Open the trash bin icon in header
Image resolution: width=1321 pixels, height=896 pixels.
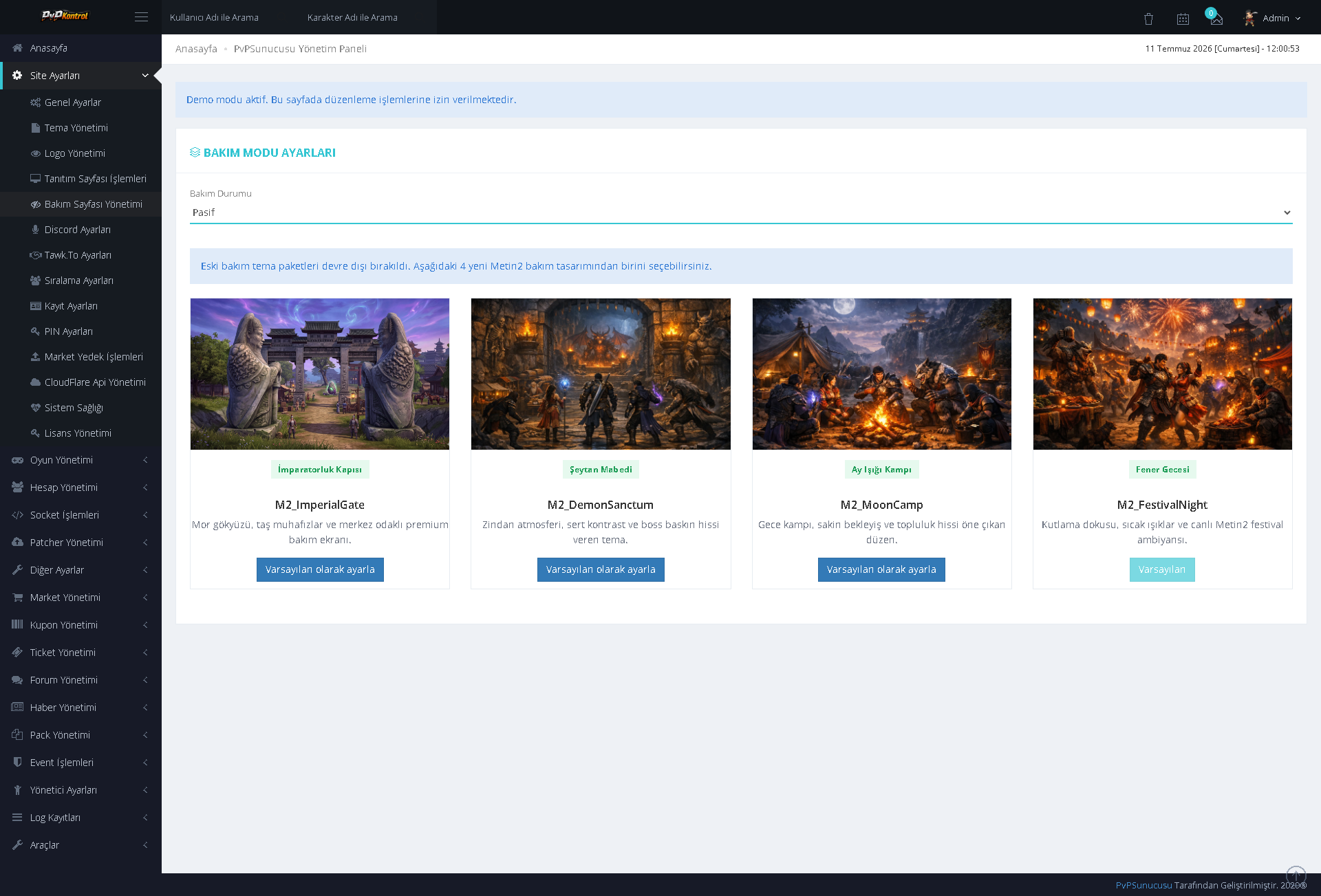[x=1148, y=19]
